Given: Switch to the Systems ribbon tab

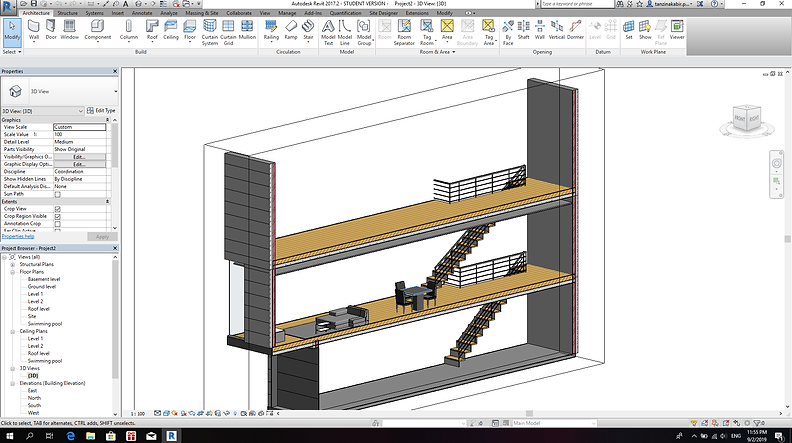Looking at the screenshot, I should 94,13.
